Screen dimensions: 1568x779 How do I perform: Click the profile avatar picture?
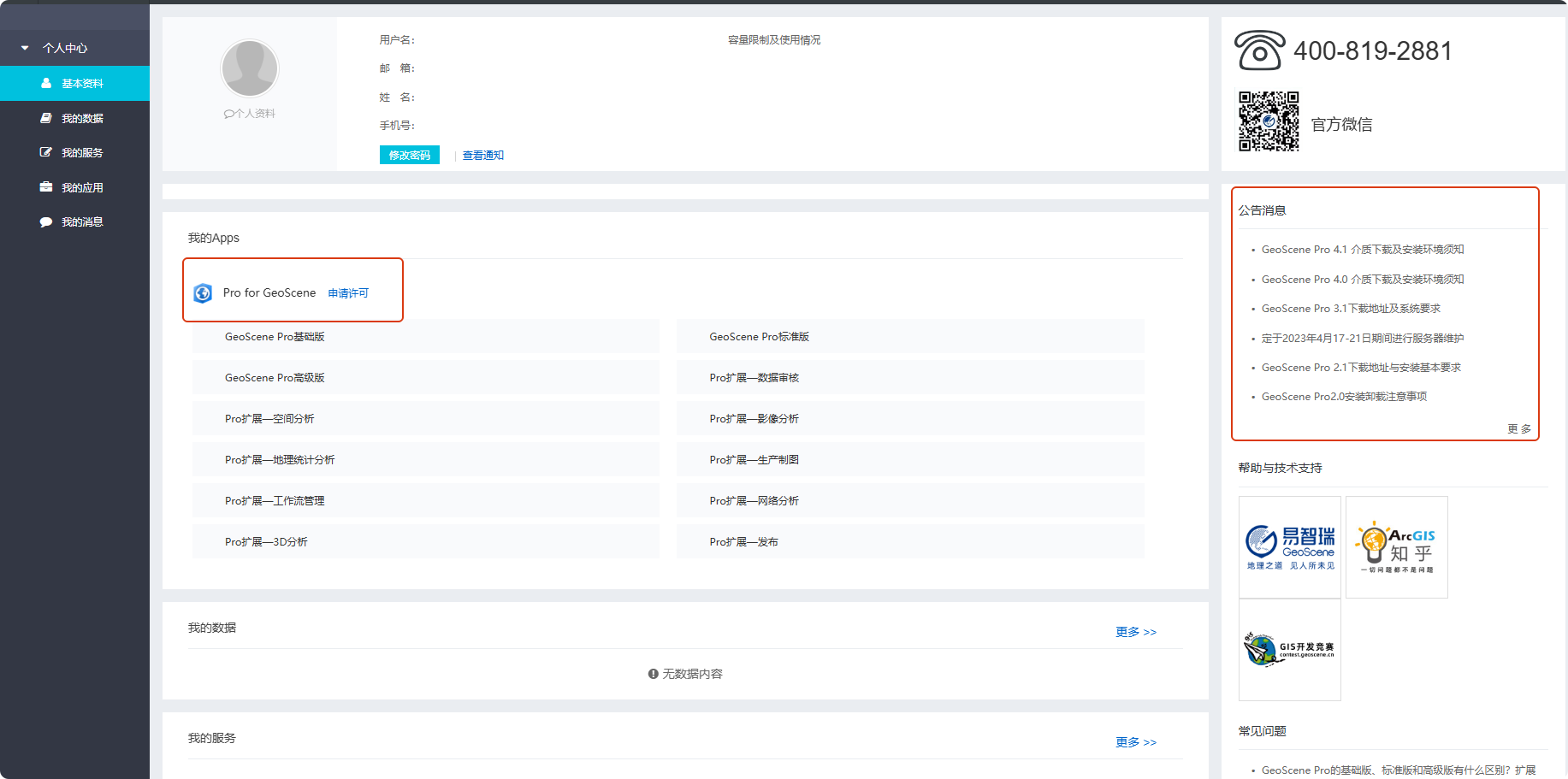(x=250, y=68)
